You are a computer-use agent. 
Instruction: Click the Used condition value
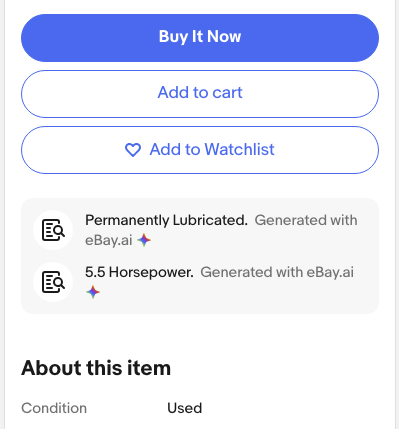(185, 408)
